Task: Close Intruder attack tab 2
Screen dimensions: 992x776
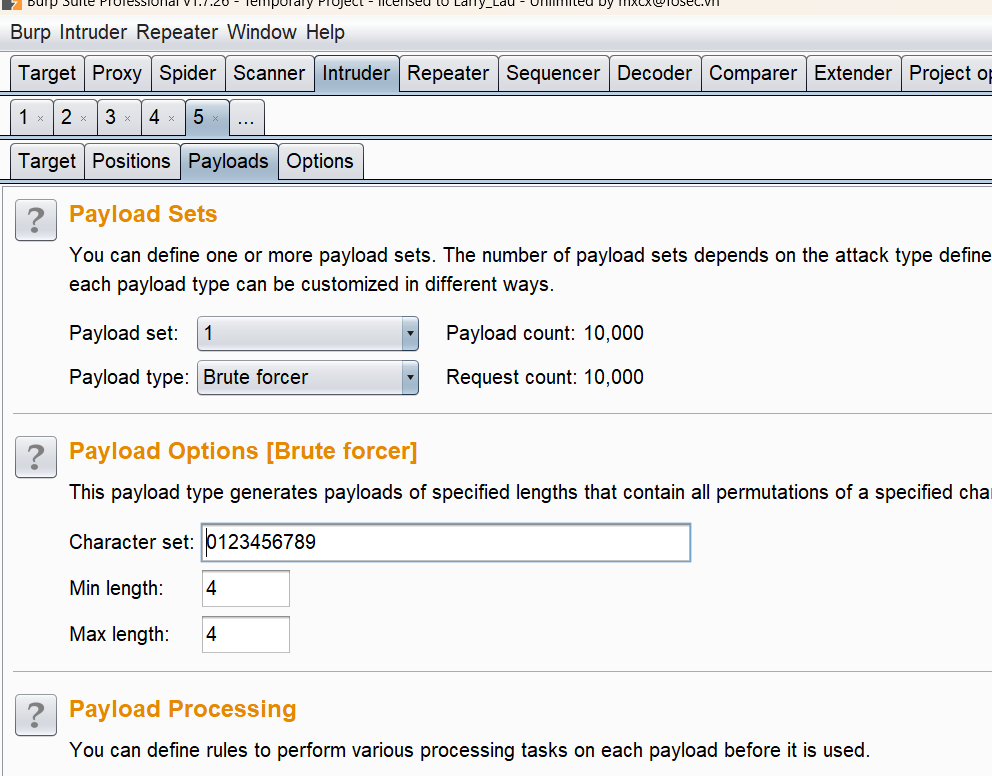Action: (x=84, y=118)
